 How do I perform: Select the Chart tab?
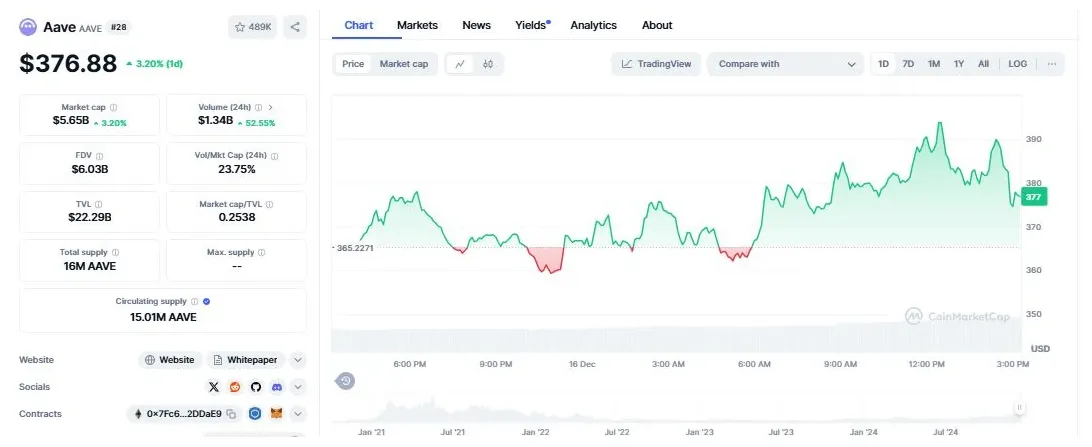(359, 25)
